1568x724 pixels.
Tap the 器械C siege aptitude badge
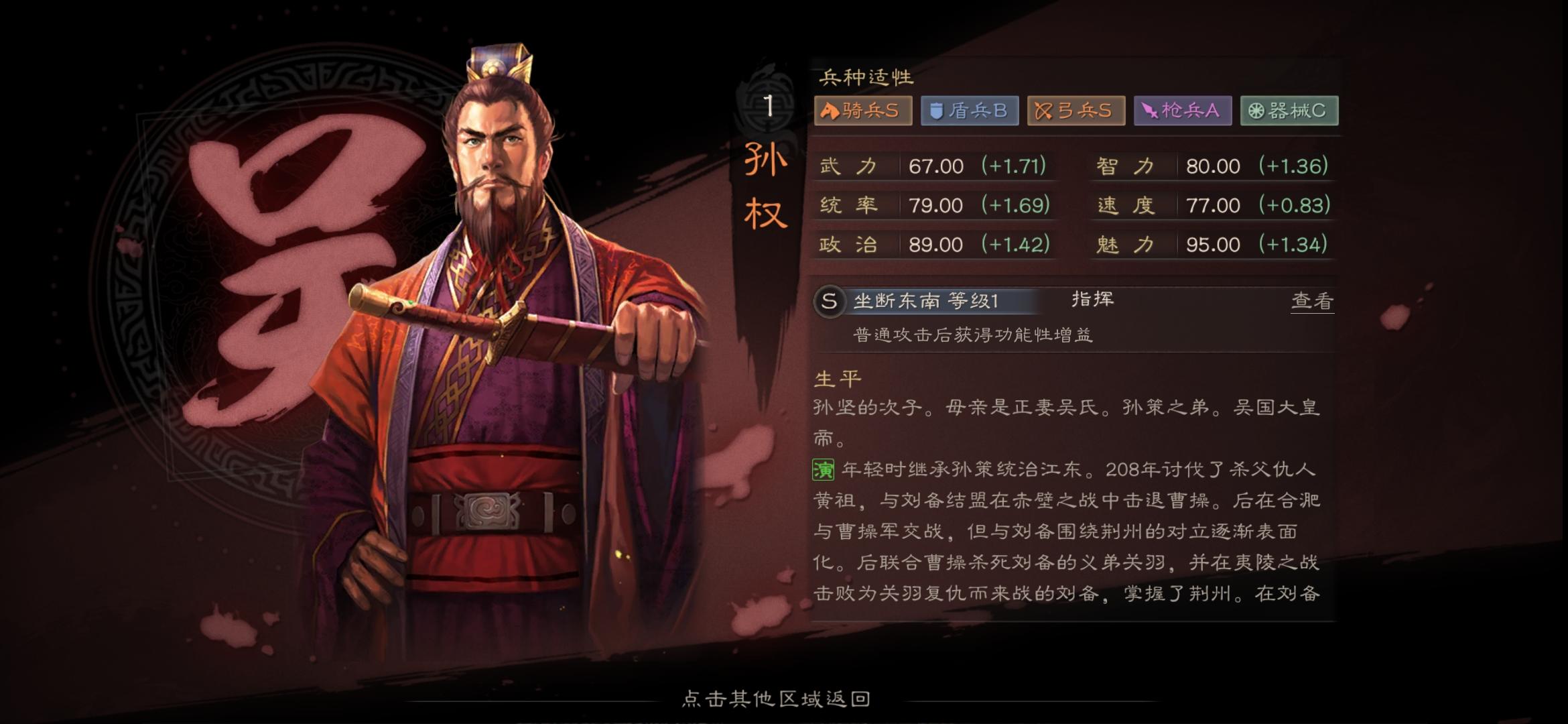[x=1289, y=111]
